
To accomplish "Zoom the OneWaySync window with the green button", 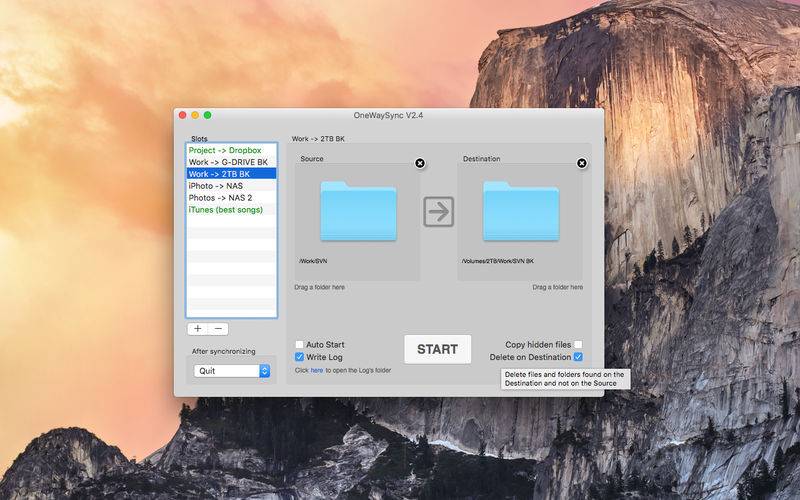I will pos(208,115).
